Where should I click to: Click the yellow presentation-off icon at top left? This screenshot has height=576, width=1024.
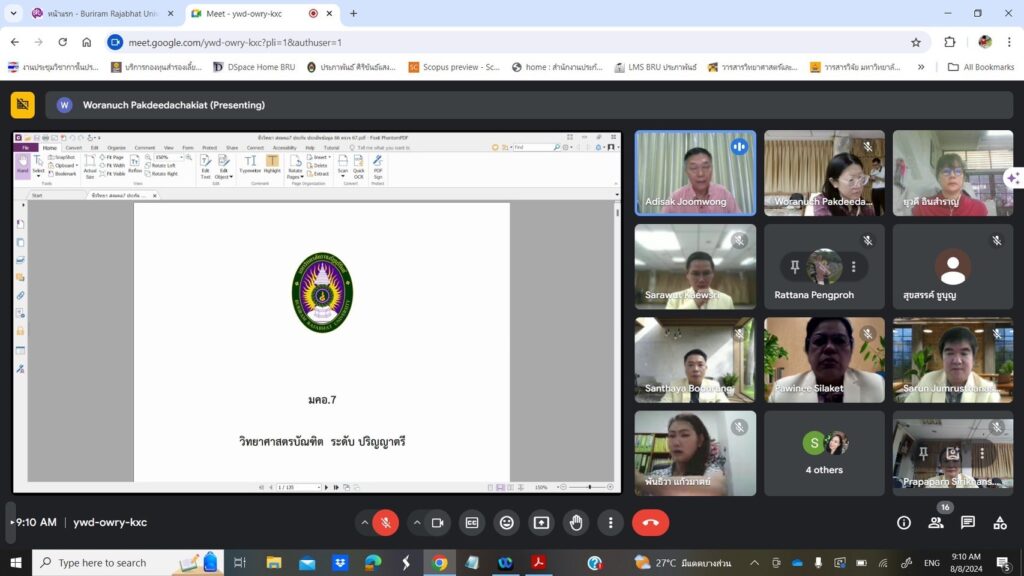[23, 104]
